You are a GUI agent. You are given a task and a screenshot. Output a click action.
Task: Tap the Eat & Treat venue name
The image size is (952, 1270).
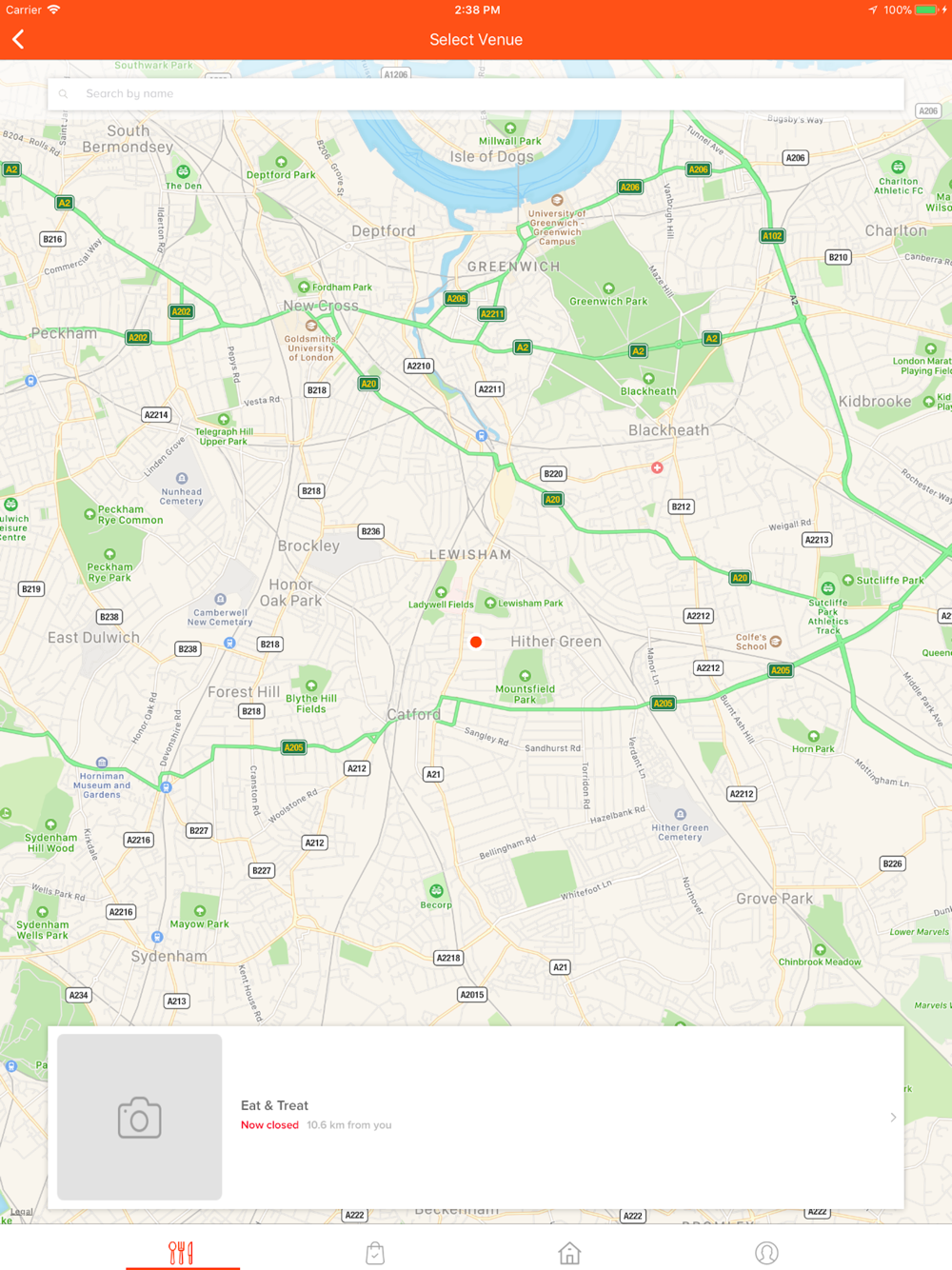click(274, 1105)
